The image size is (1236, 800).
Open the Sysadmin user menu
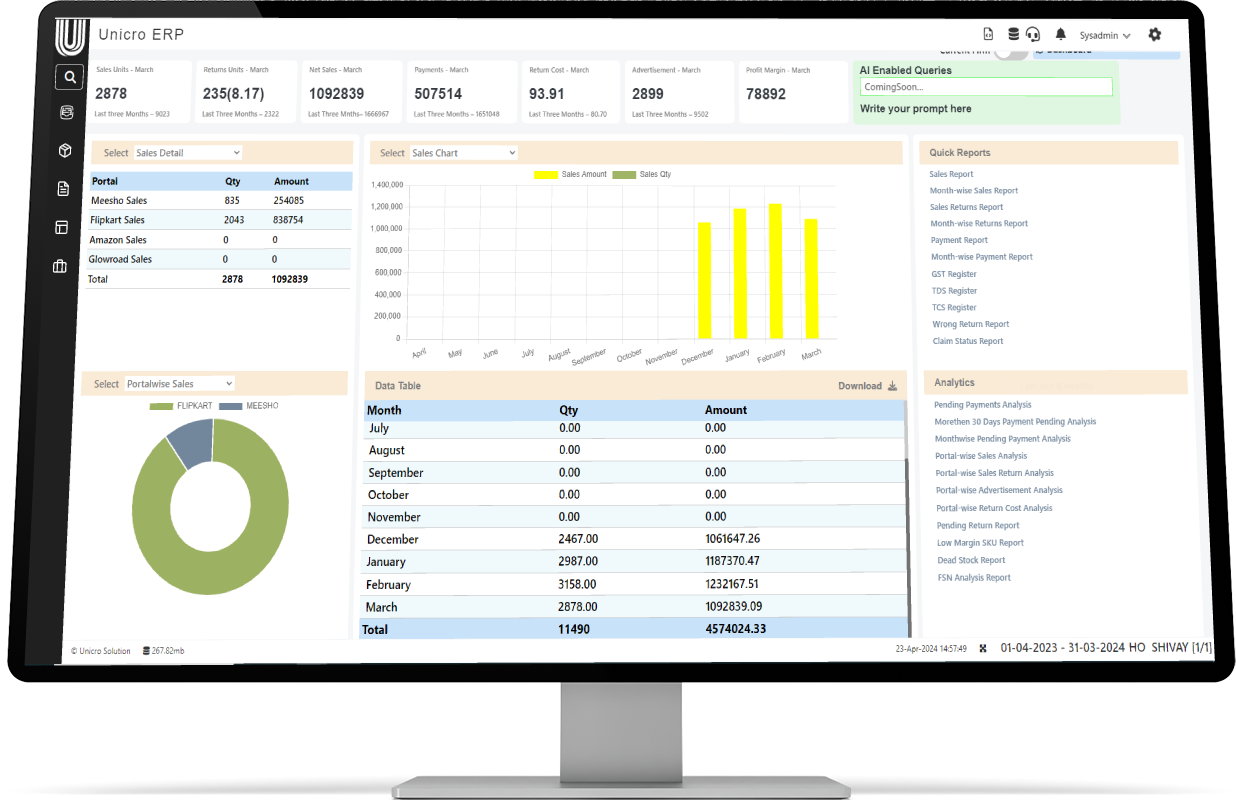[1105, 35]
